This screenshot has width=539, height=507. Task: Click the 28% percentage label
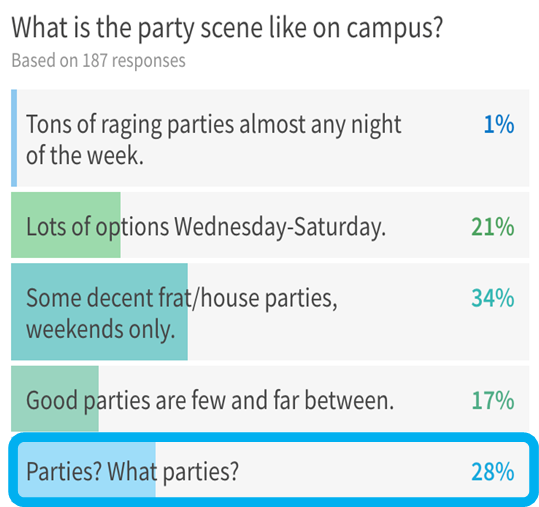[x=493, y=471]
